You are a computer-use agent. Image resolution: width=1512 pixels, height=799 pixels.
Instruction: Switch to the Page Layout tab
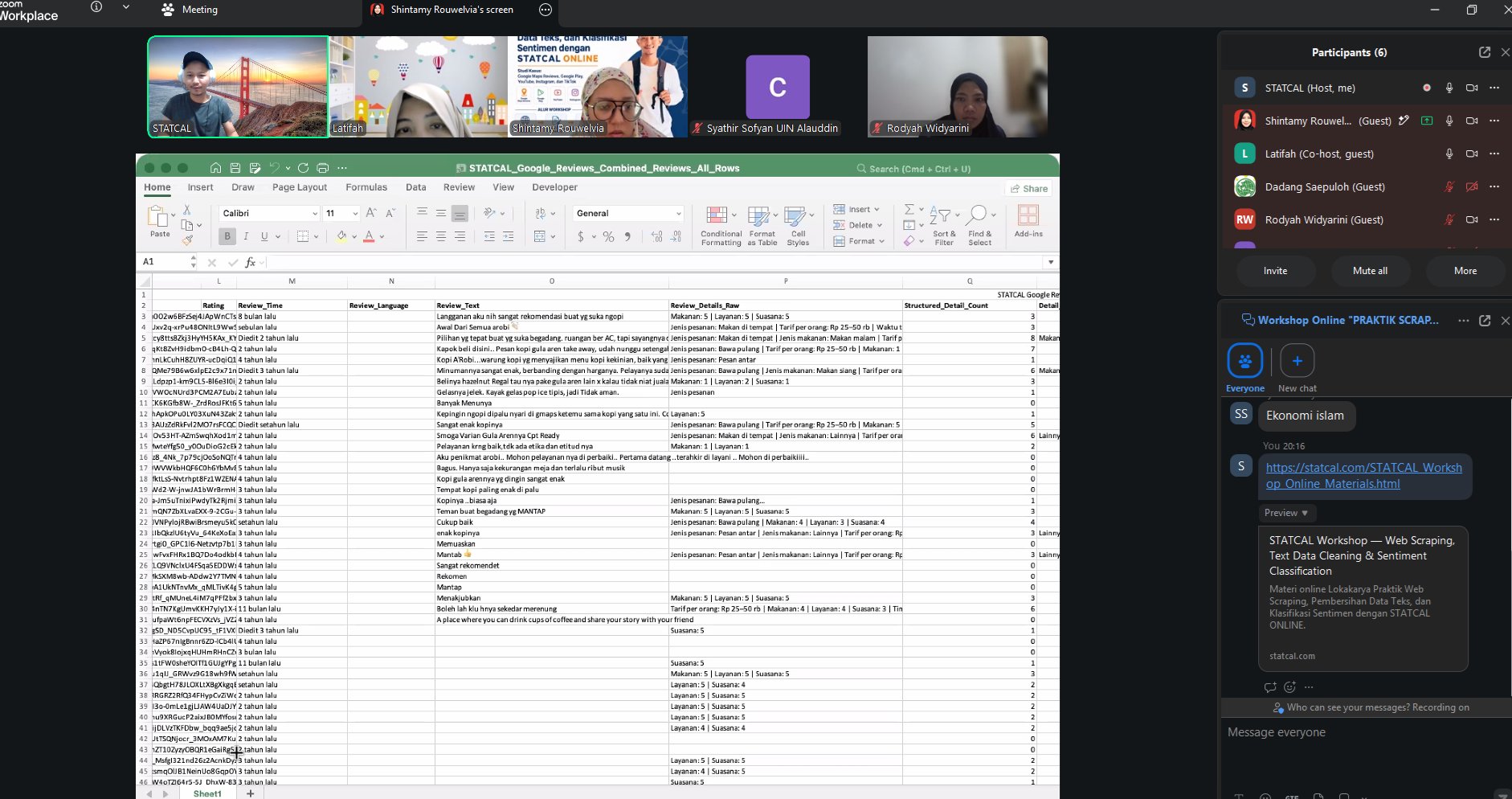click(x=300, y=187)
